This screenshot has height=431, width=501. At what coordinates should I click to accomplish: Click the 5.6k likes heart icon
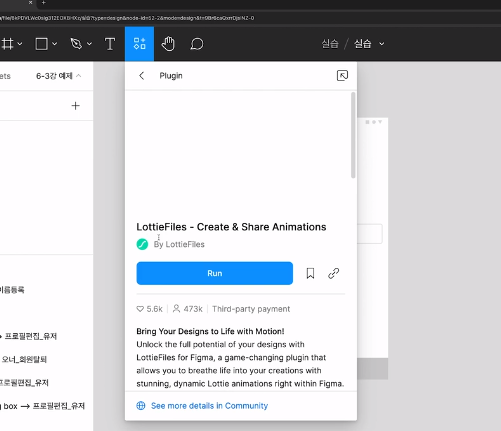click(x=140, y=309)
